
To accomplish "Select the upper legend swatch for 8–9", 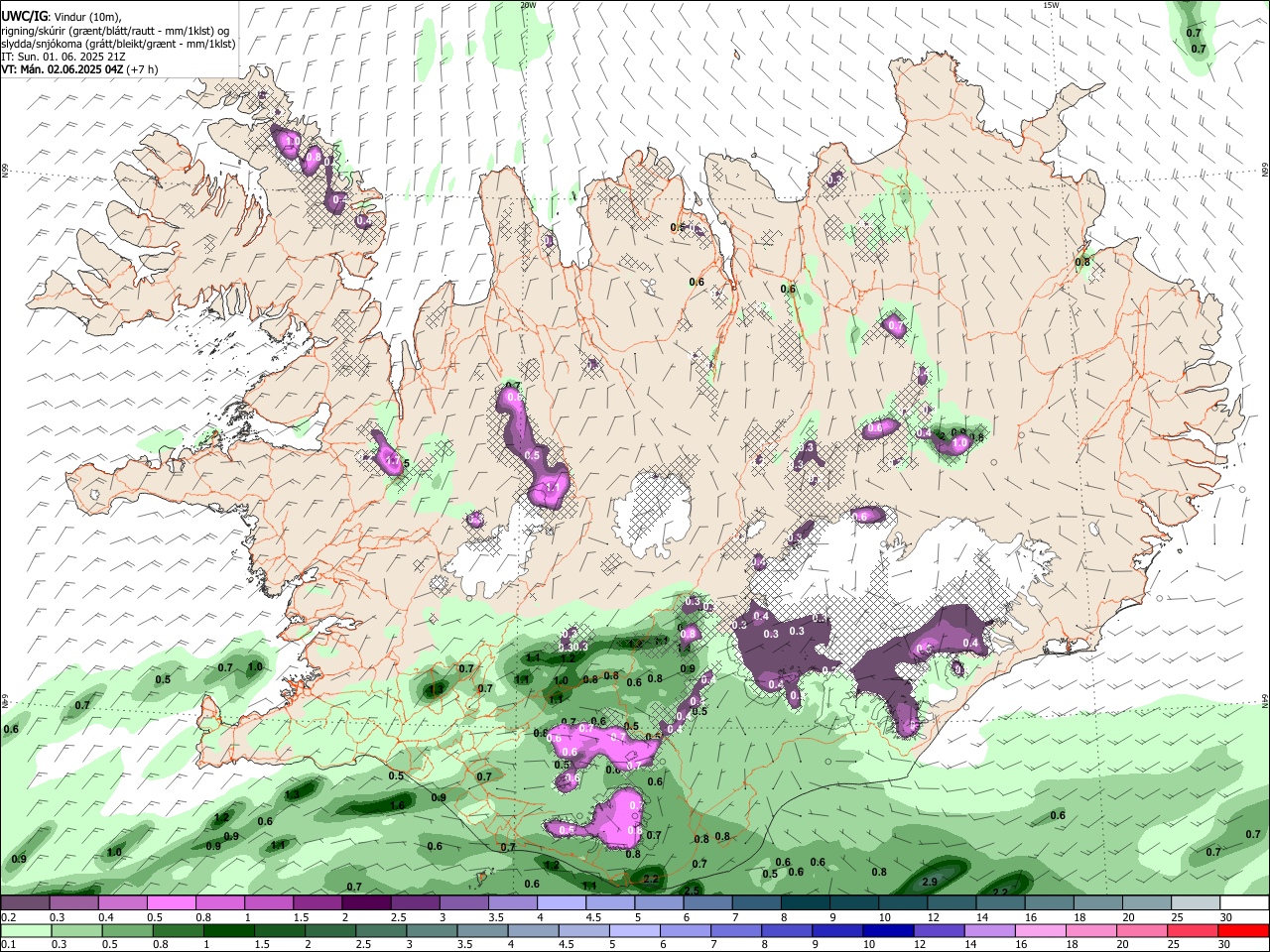I will (805, 902).
